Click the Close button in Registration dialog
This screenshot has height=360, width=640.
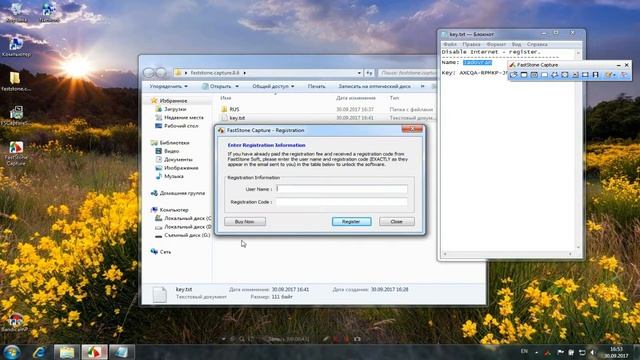coord(396,222)
